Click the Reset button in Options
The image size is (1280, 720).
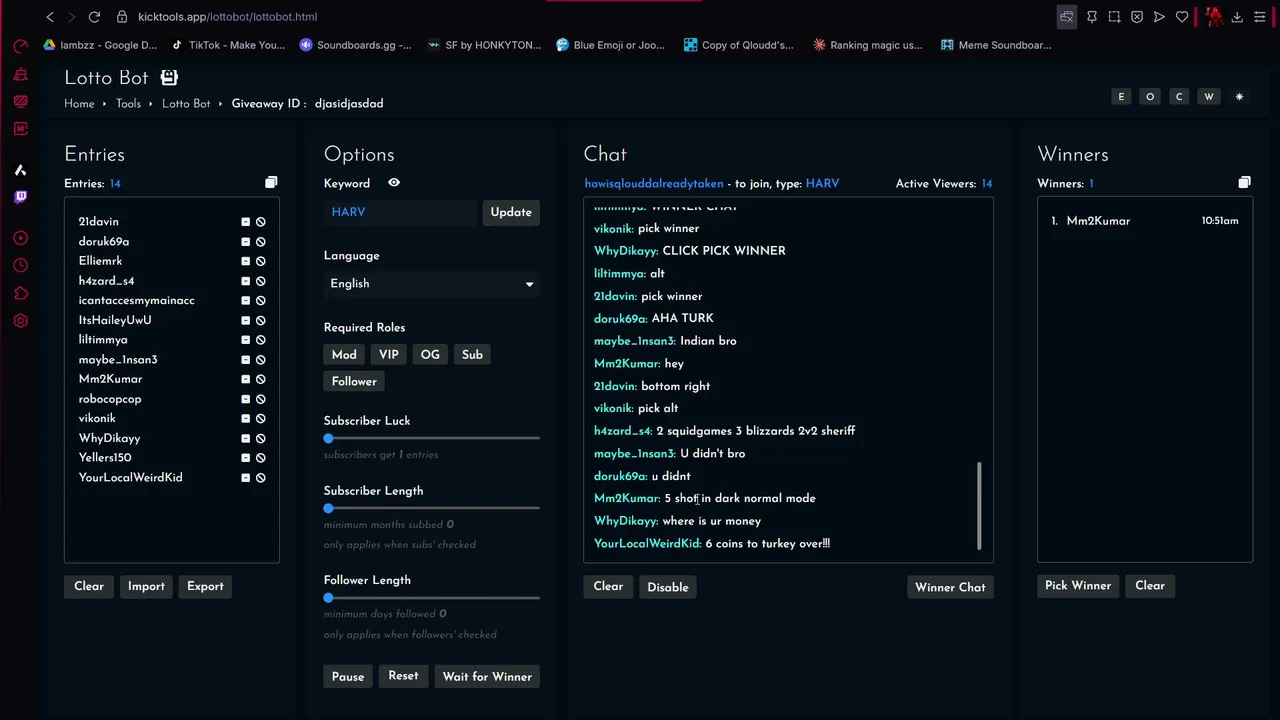pos(403,676)
